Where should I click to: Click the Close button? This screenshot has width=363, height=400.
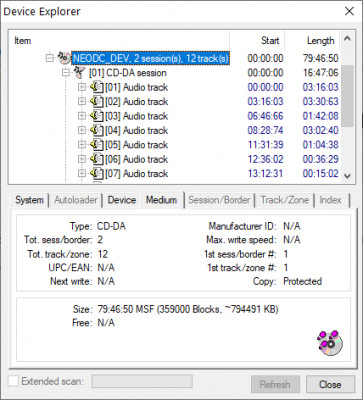click(330, 384)
